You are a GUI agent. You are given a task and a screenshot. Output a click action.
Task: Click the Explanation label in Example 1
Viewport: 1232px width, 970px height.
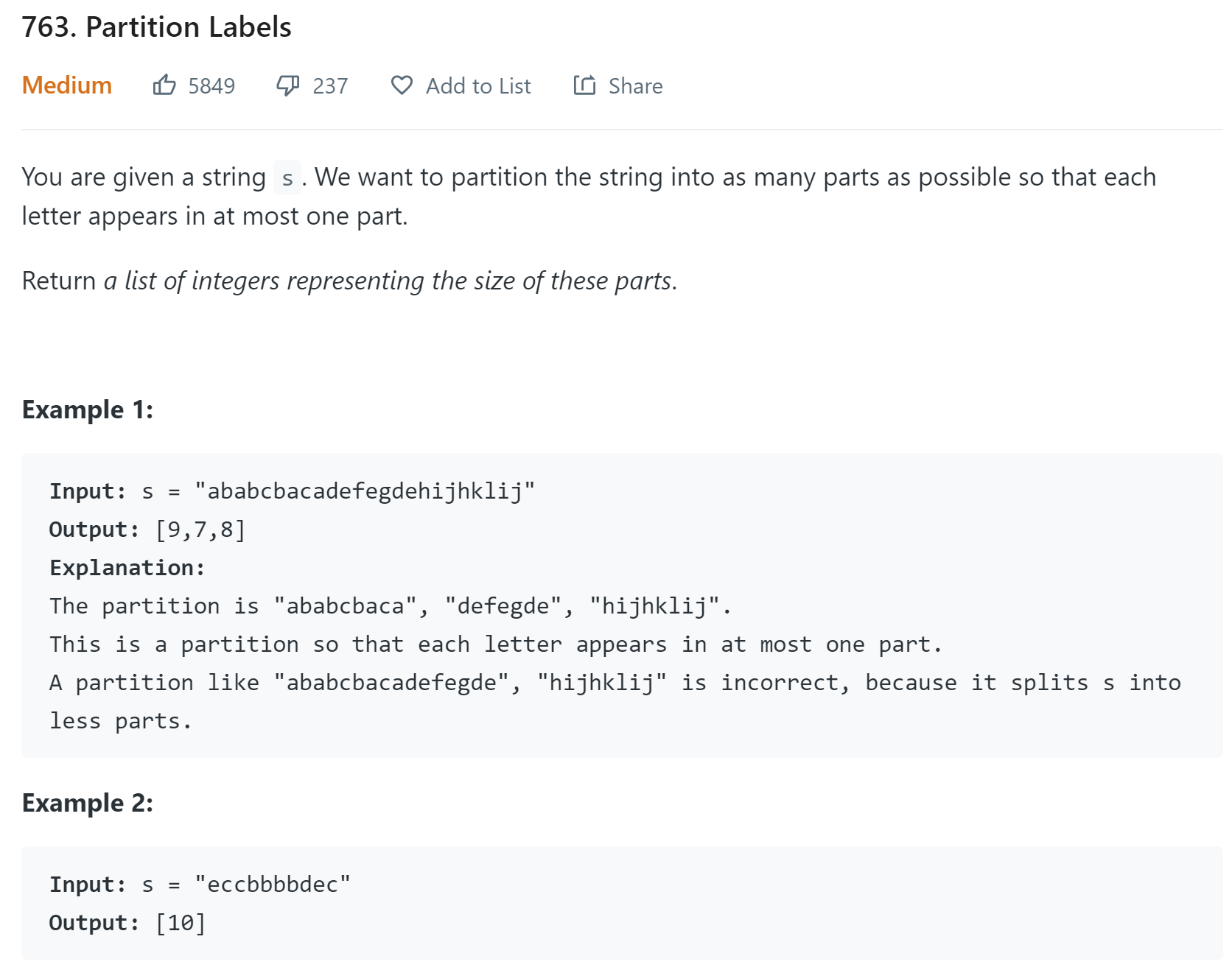tap(127, 568)
